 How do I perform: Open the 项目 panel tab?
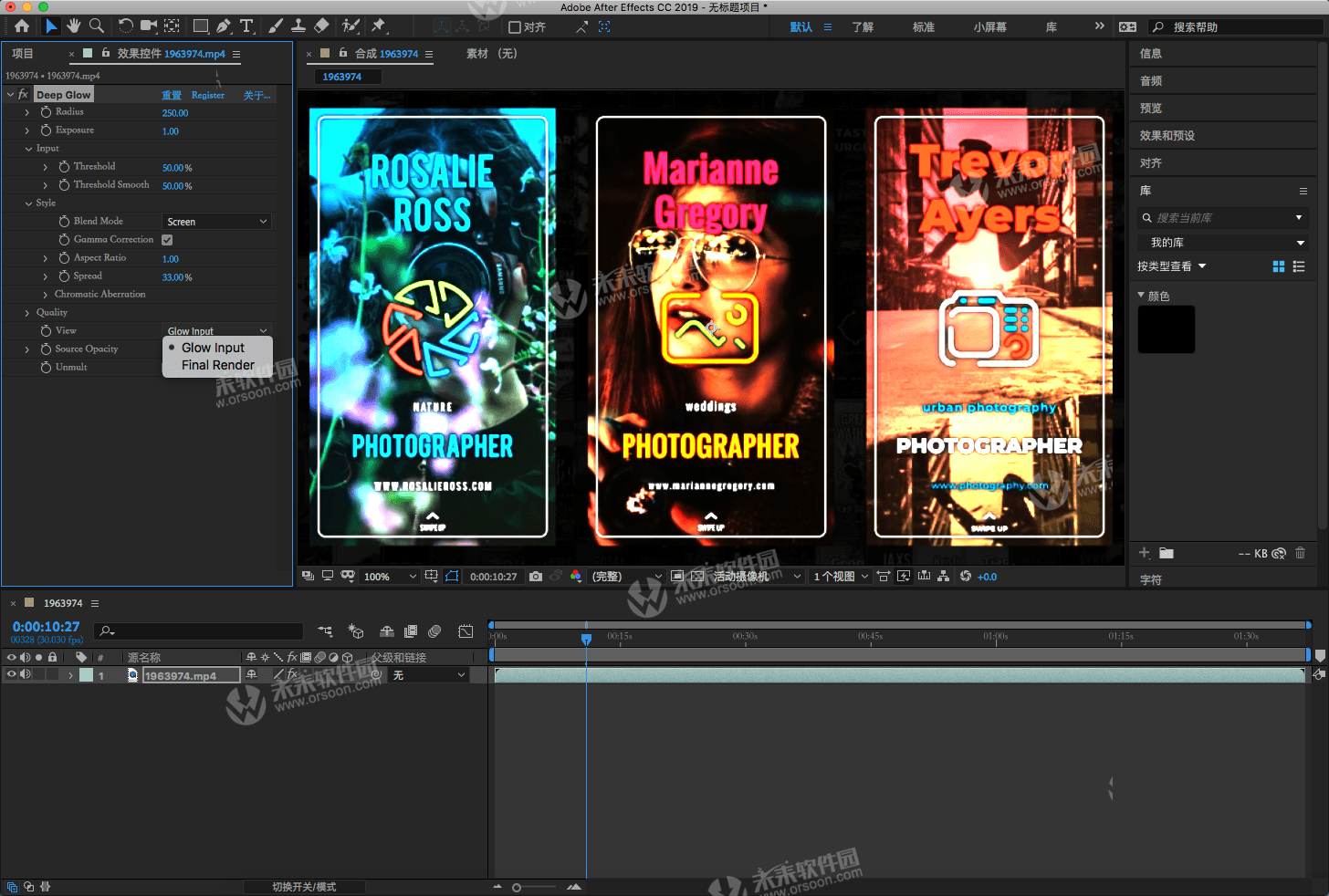(x=23, y=54)
